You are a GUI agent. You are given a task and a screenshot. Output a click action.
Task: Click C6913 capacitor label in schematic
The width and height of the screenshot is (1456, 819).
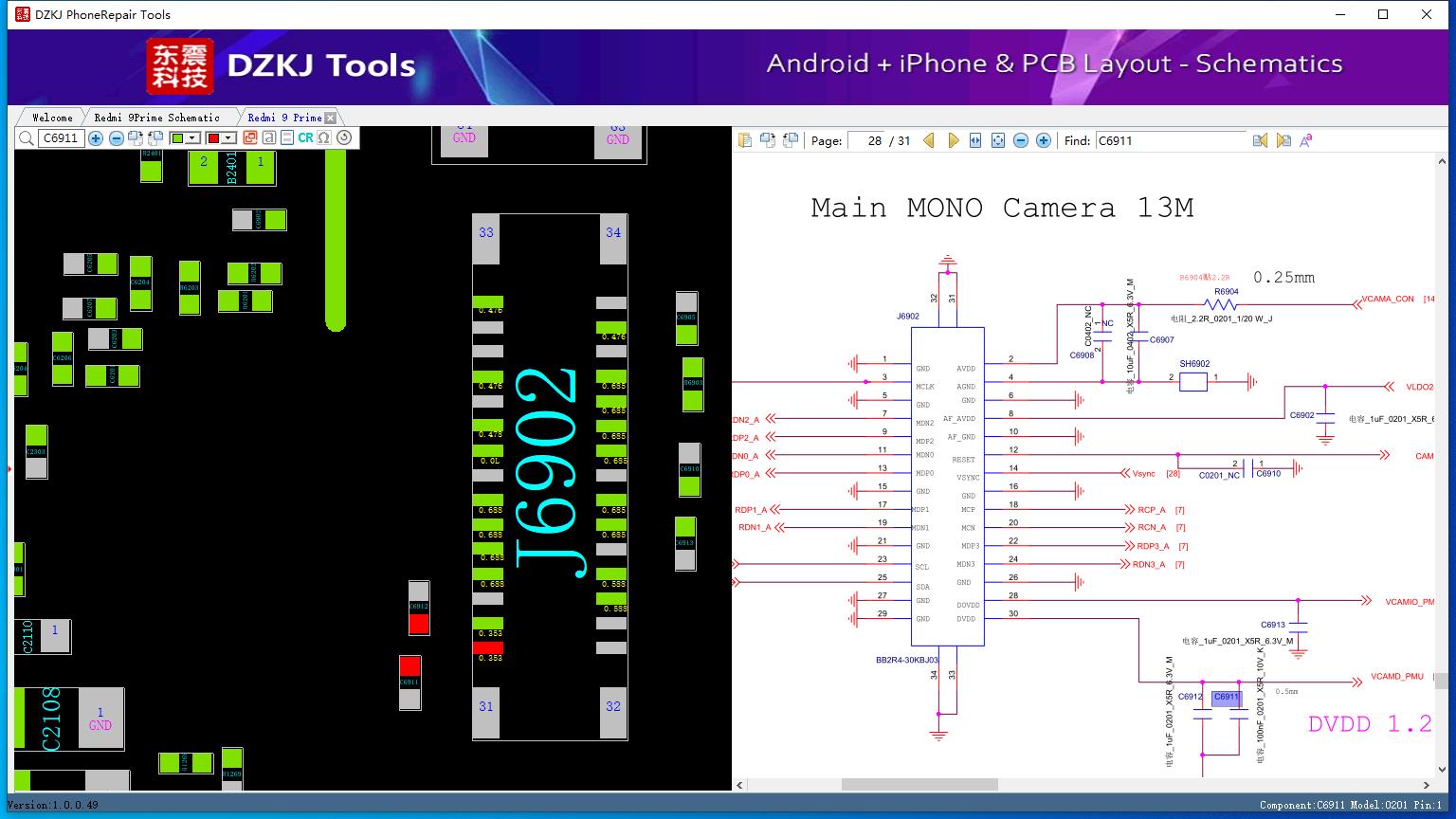click(x=1273, y=625)
